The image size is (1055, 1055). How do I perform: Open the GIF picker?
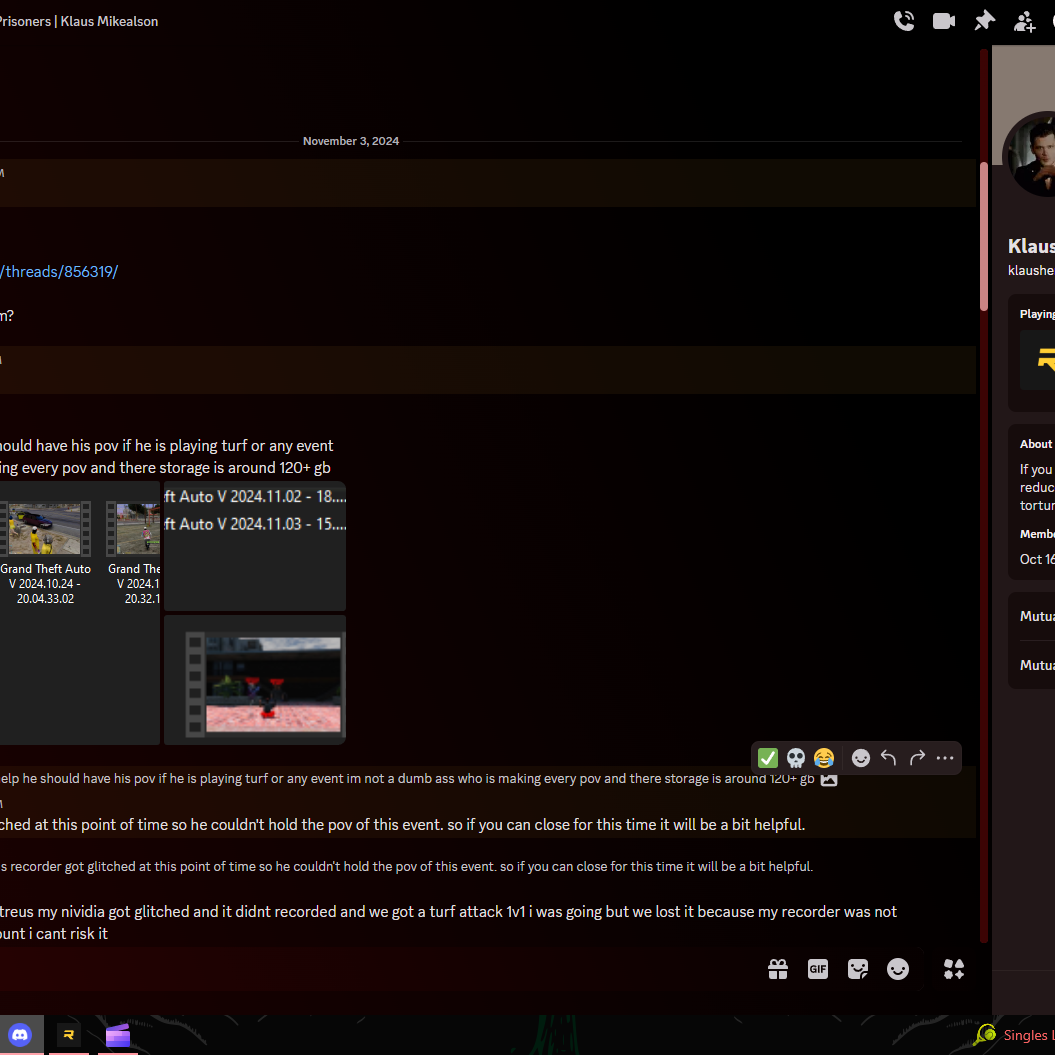pos(818,969)
